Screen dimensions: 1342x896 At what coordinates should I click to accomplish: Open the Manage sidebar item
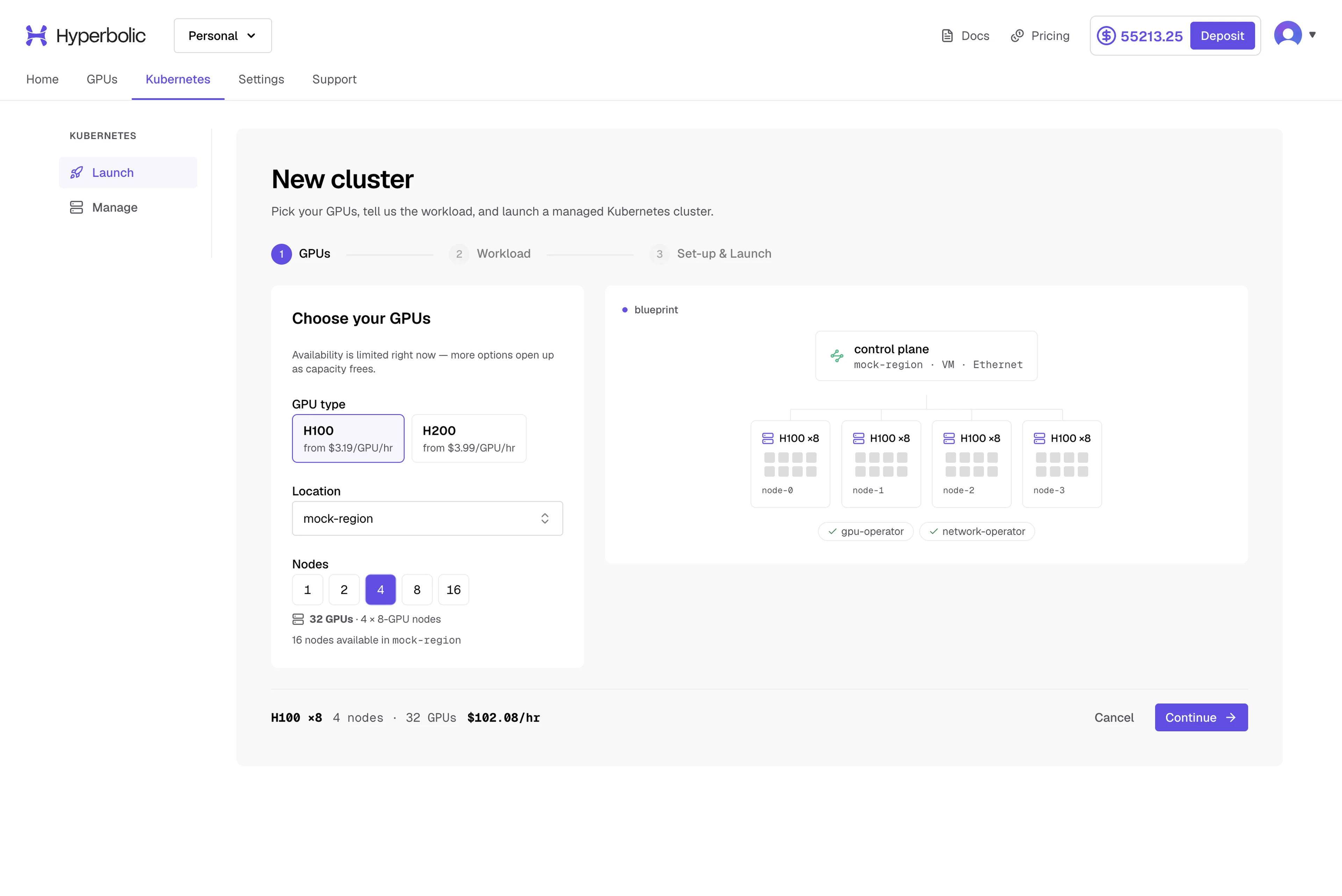point(128,208)
